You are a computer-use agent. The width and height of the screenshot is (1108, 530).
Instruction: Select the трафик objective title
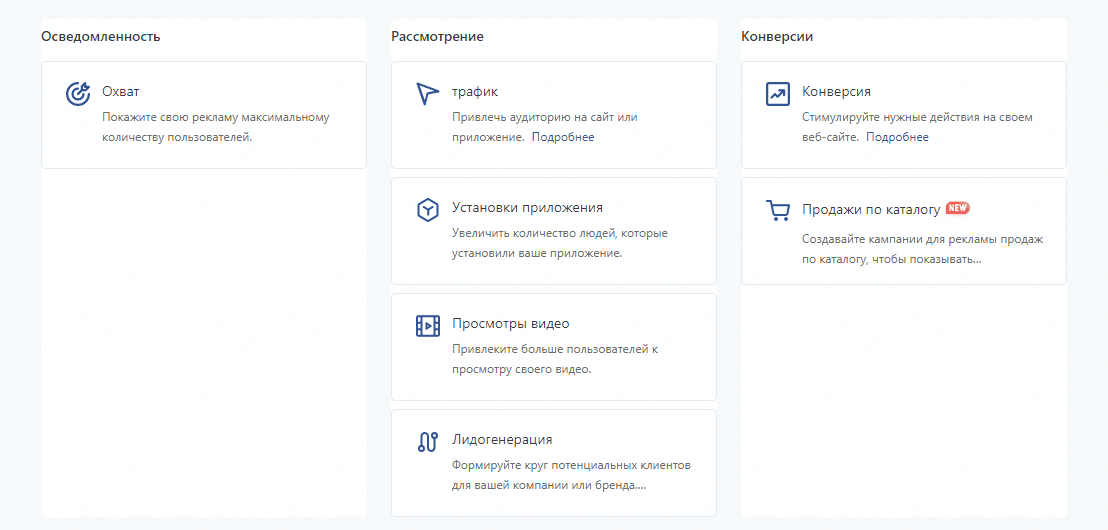click(x=475, y=91)
